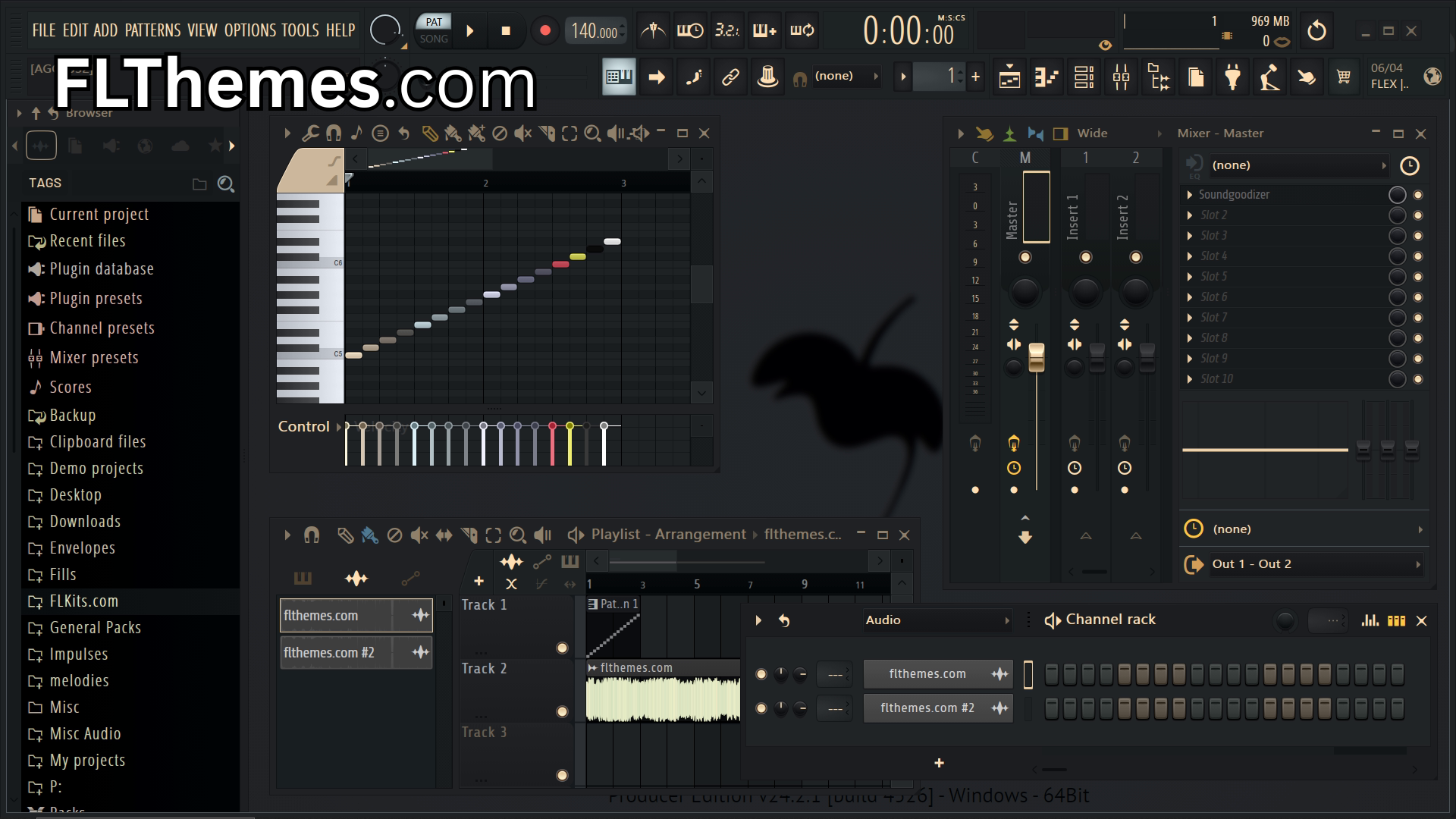Screen dimensions: 1456x819
Task: Toggle the link icon in the toolbar
Action: 730,77
